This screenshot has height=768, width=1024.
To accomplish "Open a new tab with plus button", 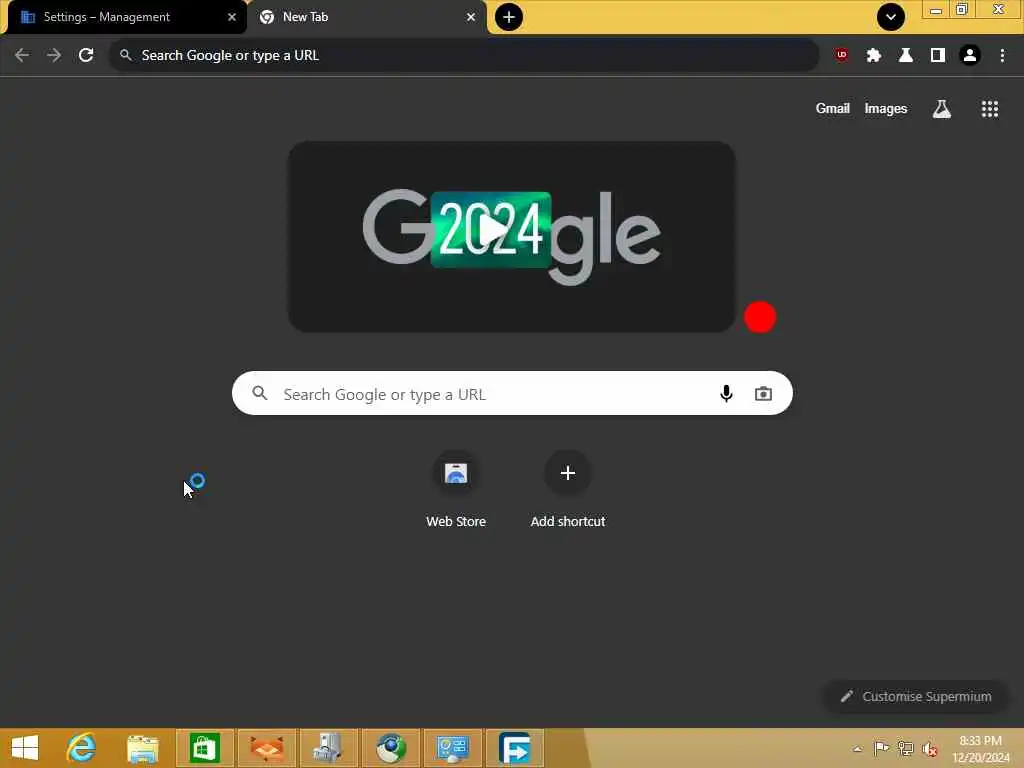I will coord(509,17).
